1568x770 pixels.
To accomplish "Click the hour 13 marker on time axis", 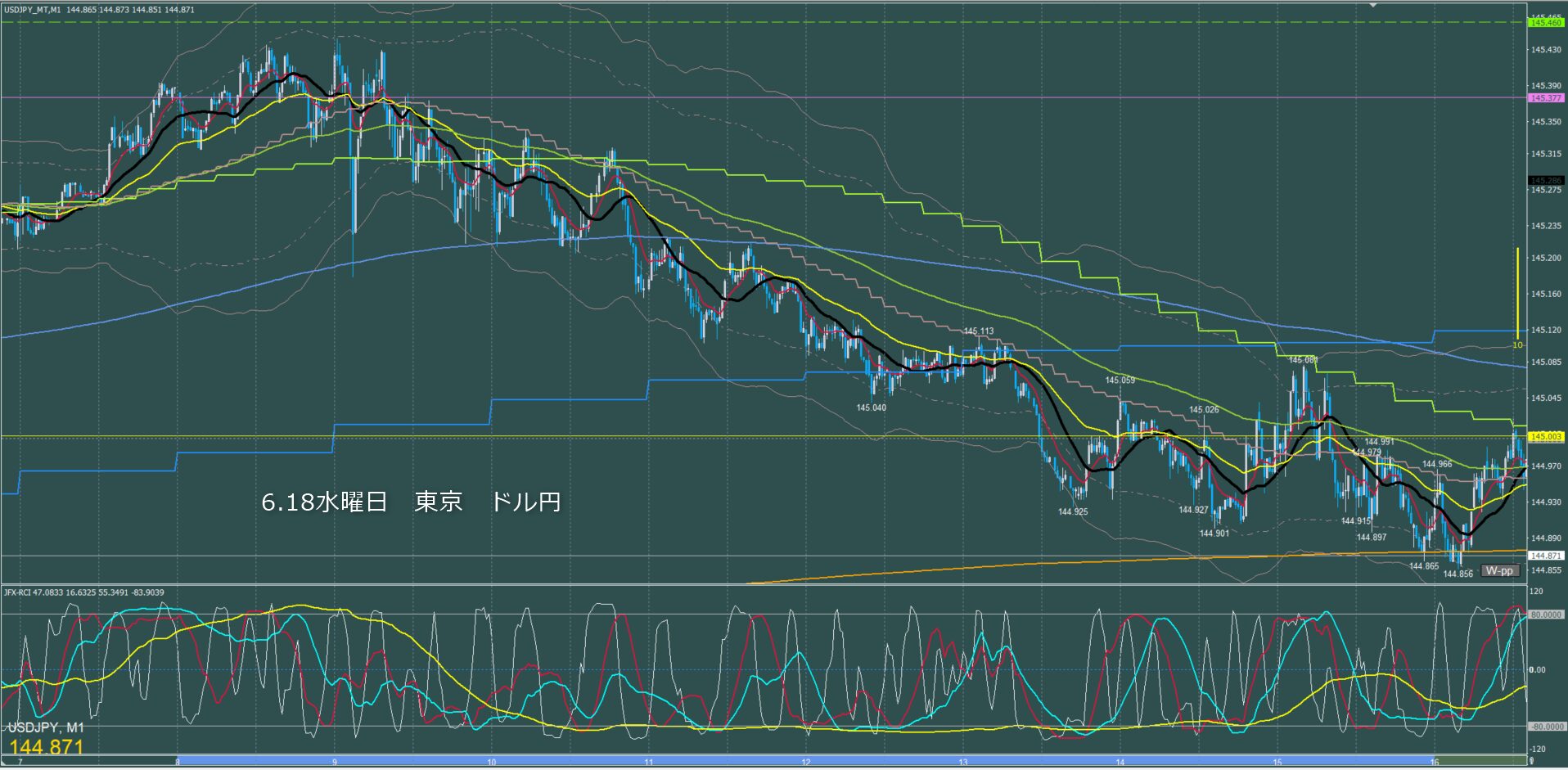I will coord(963,763).
